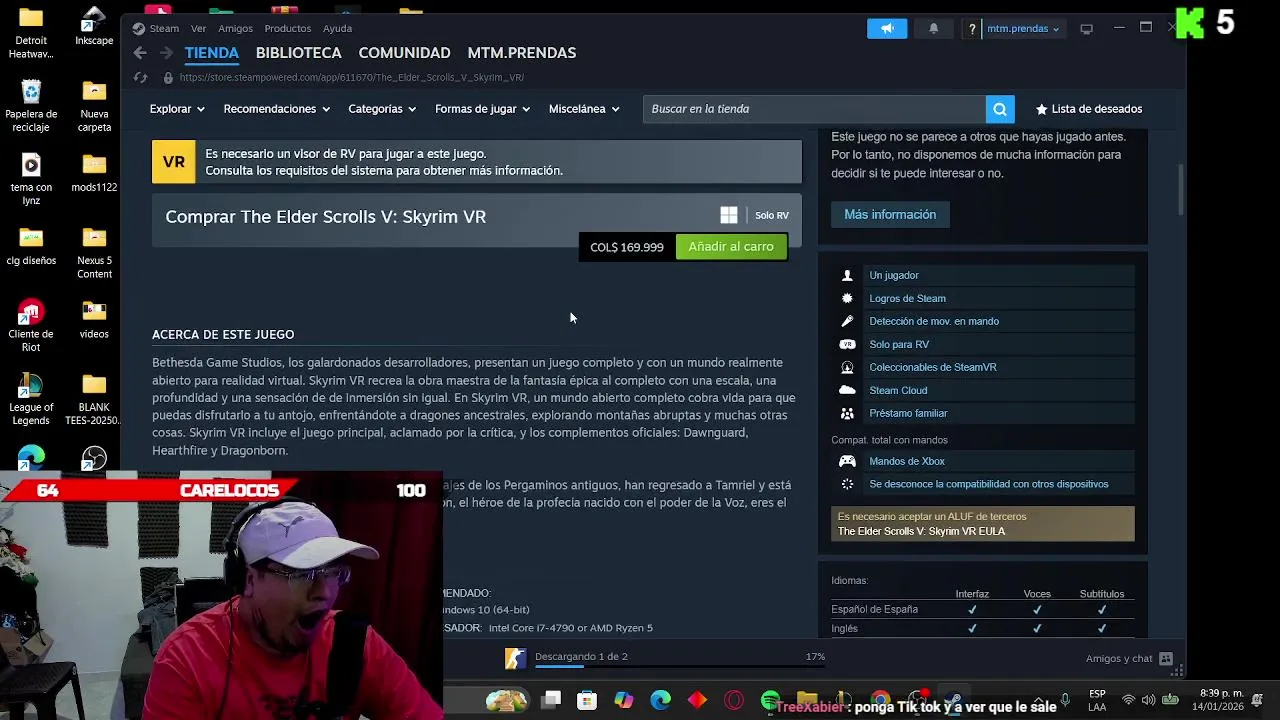
Task: Open the Amigos y chat icon
Action: [x=1165, y=658]
